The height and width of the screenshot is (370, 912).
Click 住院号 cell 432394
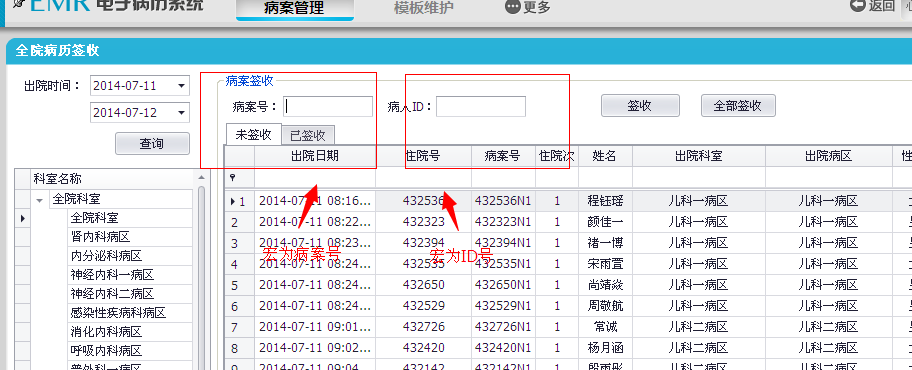tap(423, 243)
